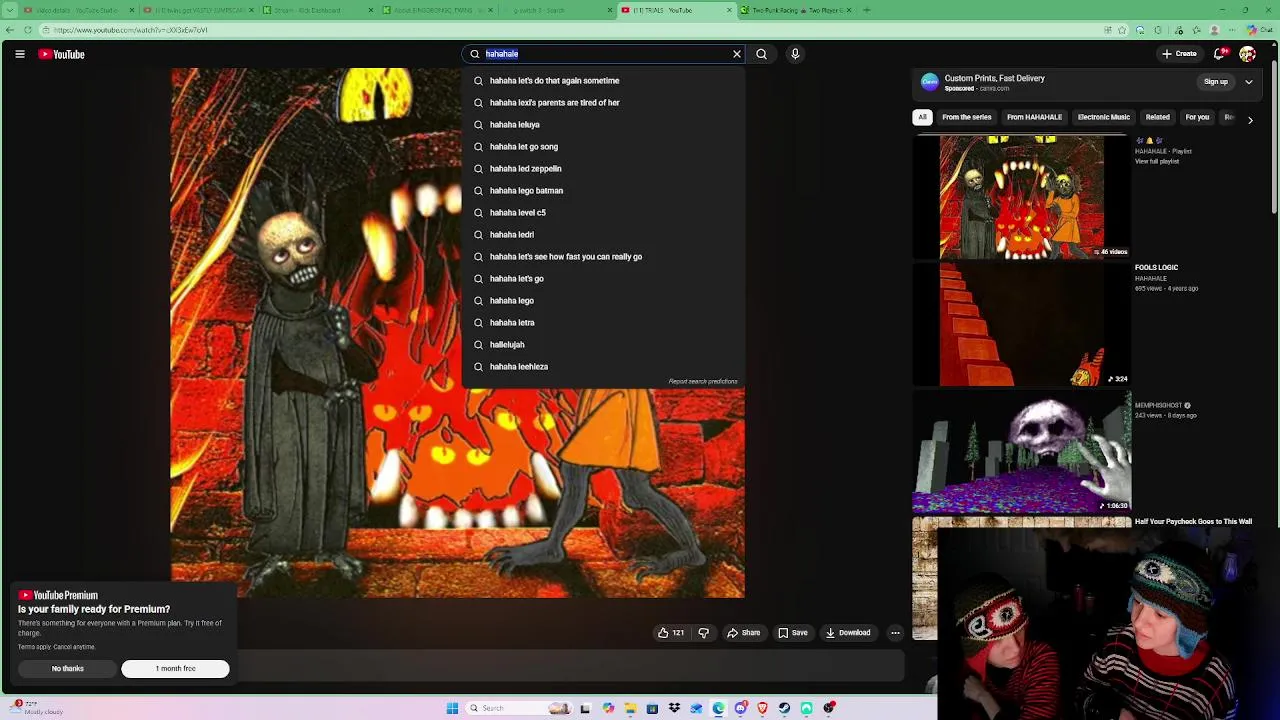
Task: Select the From the series chip
Action: [x=966, y=117]
